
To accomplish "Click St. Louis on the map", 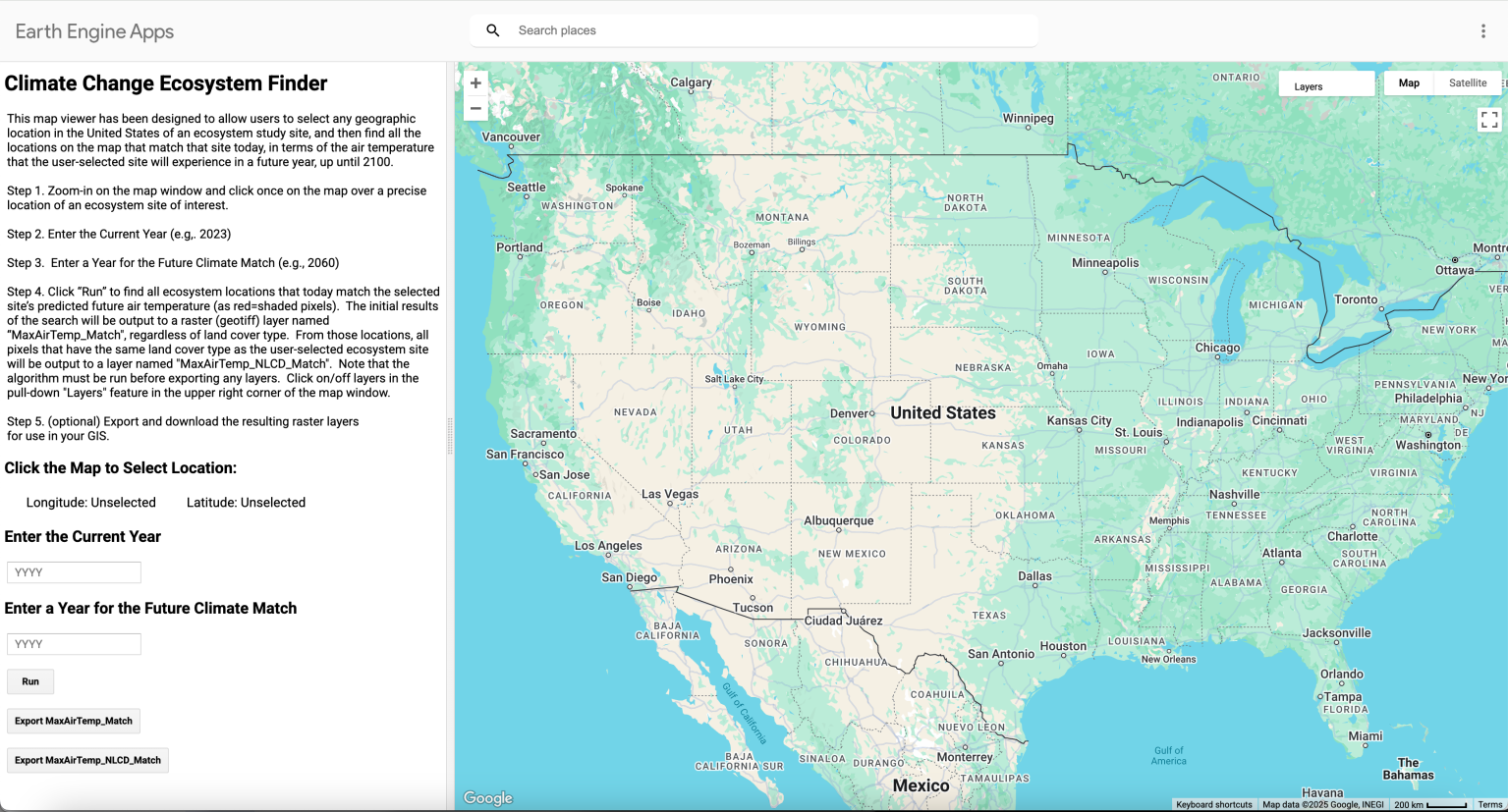I will point(1139,433).
